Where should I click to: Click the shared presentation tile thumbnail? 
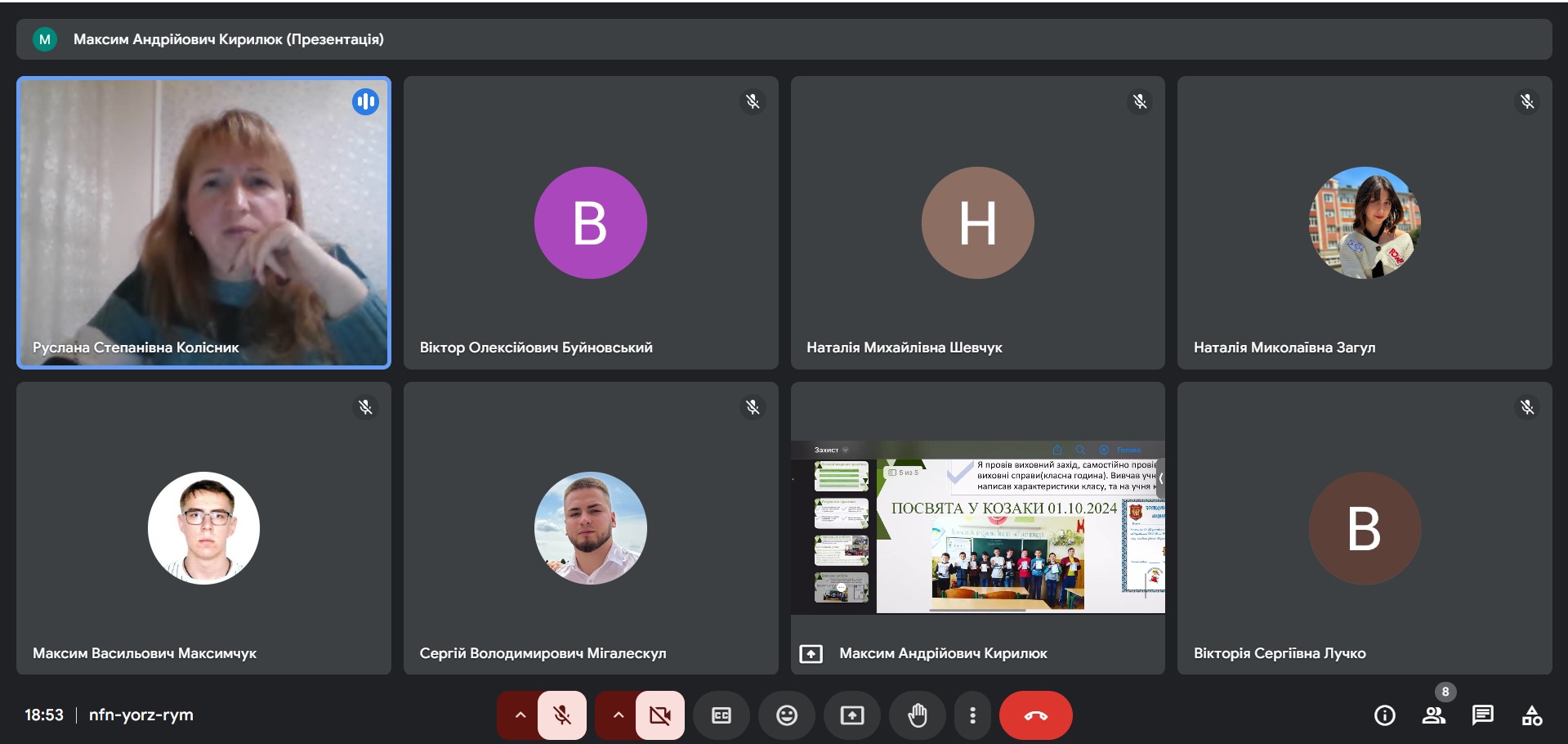977,527
